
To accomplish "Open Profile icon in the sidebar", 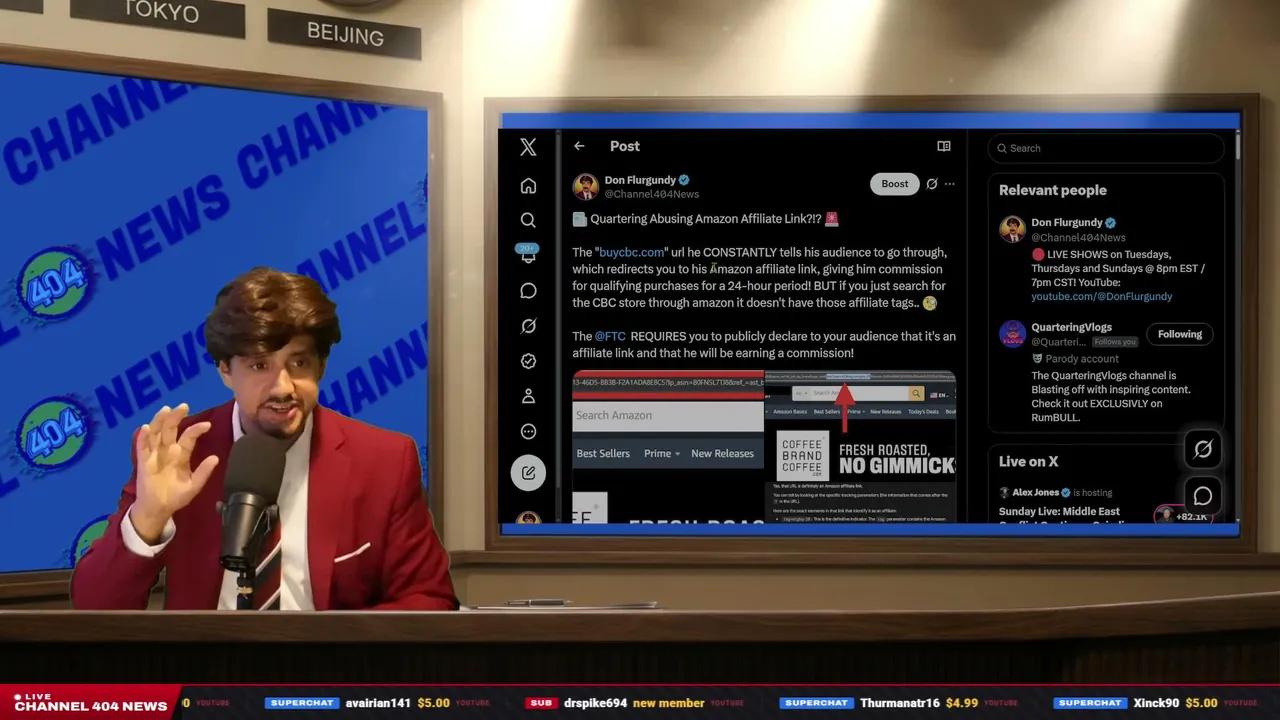I will coord(528,396).
